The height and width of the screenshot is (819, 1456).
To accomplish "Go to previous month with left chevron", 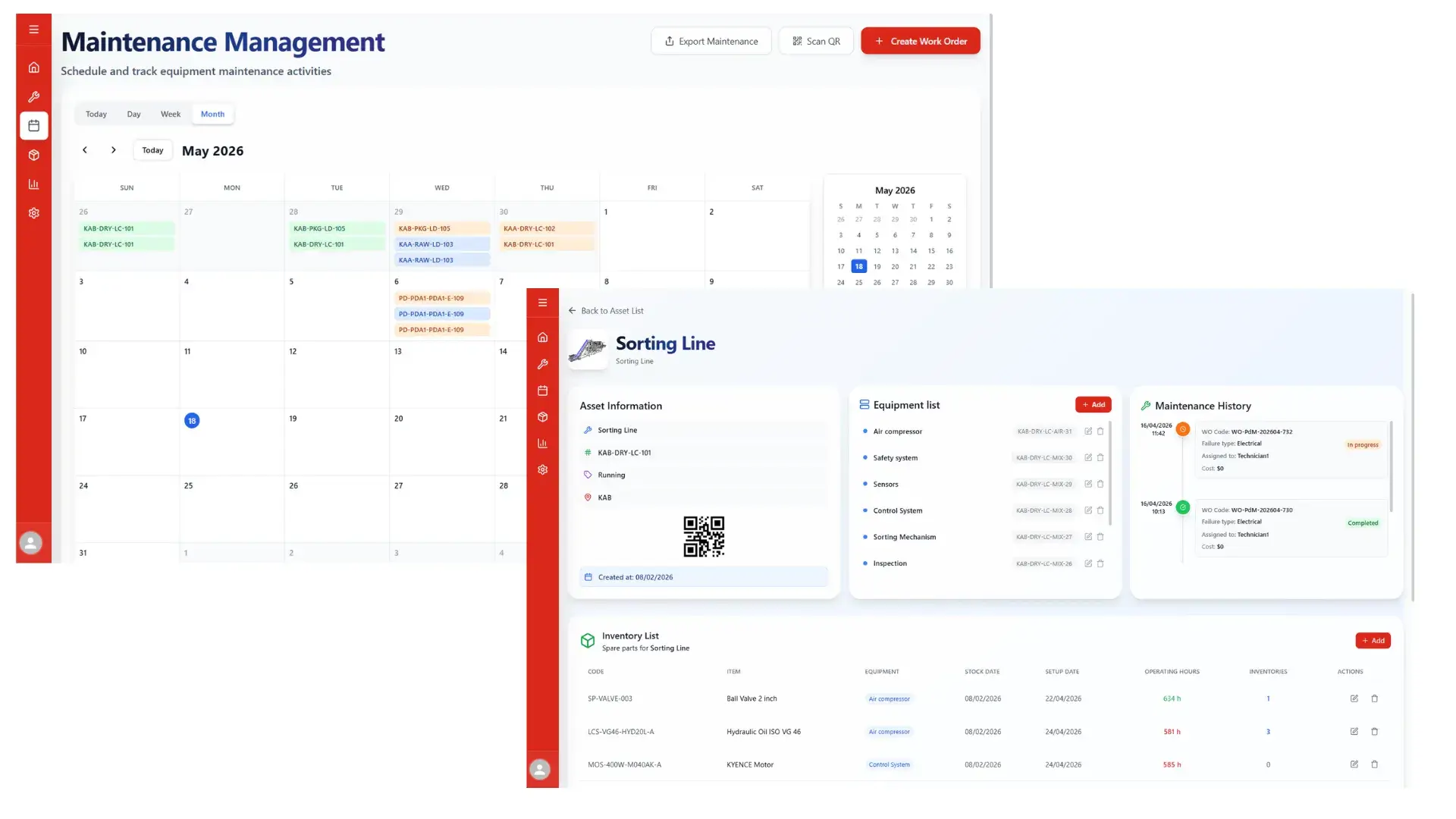I will point(85,150).
